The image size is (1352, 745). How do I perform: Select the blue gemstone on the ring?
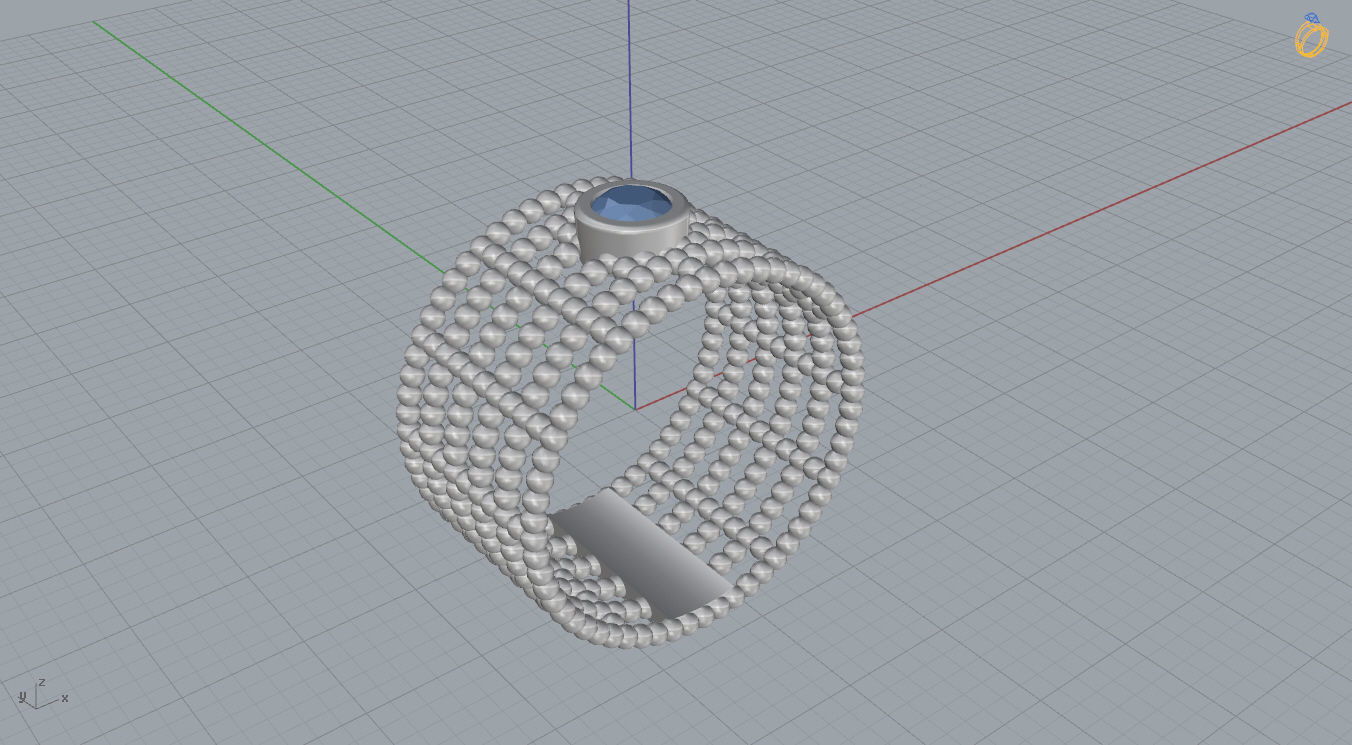point(630,203)
